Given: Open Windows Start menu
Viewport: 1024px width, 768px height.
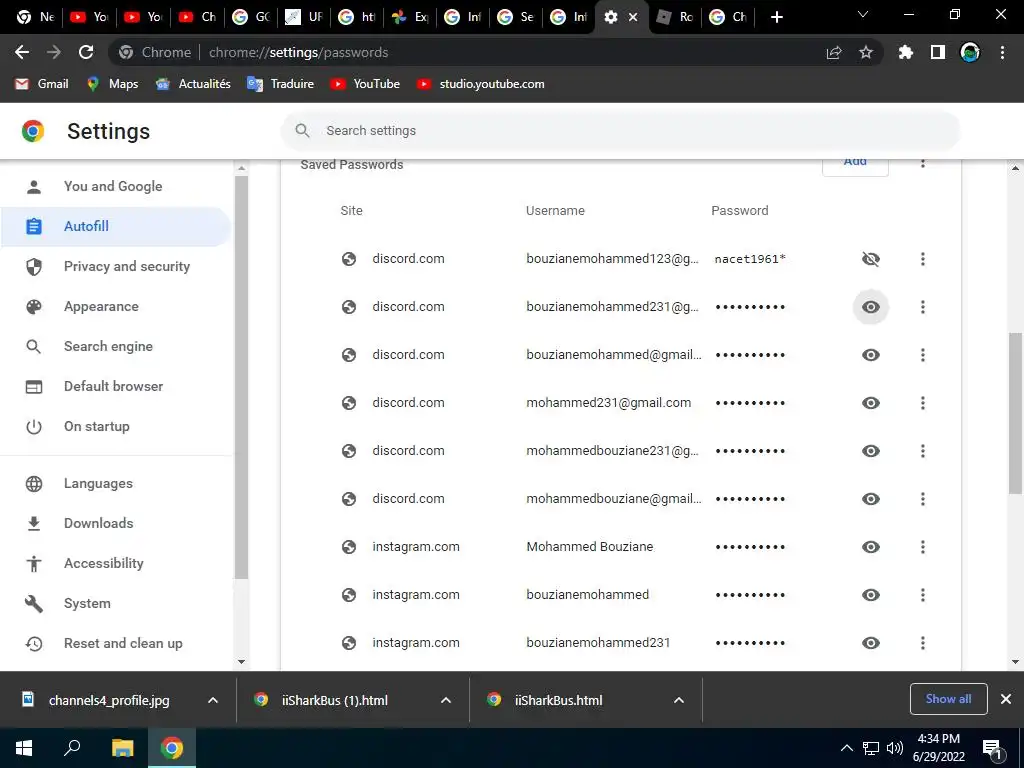Looking at the screenshot, I should 24,748.
